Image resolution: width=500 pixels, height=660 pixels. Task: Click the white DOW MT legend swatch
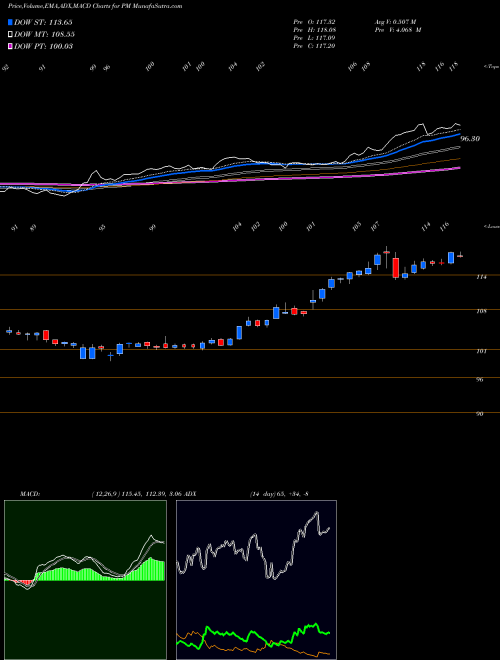point(11,34)
